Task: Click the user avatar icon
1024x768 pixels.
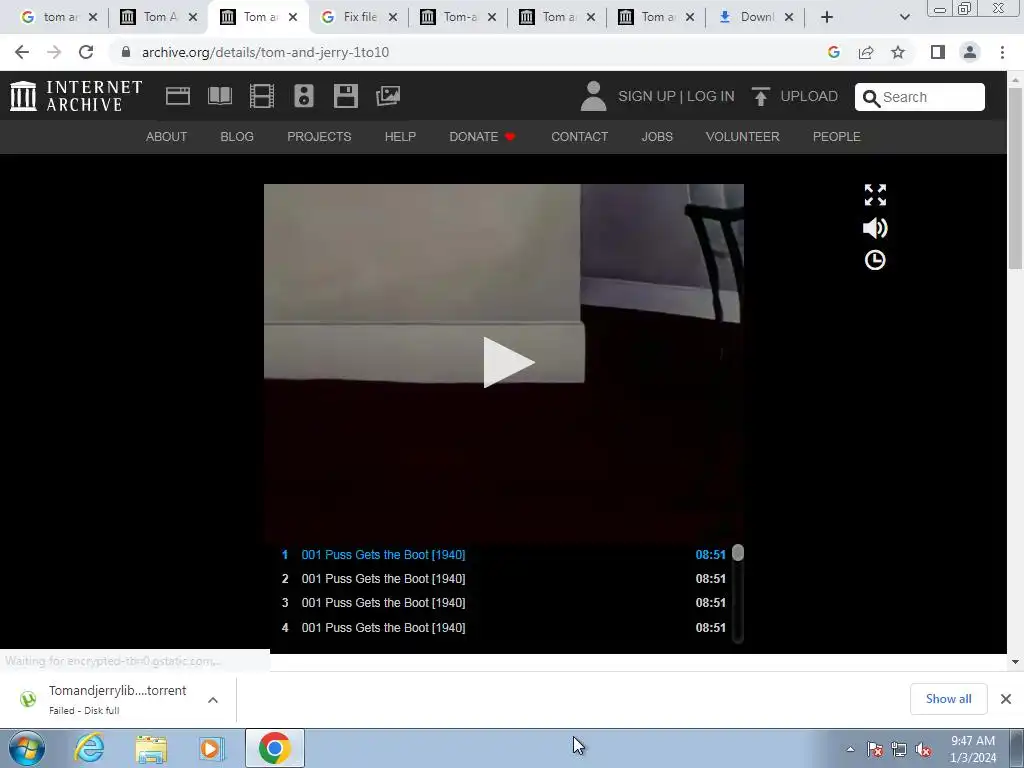Action: (x=593, y=96)
